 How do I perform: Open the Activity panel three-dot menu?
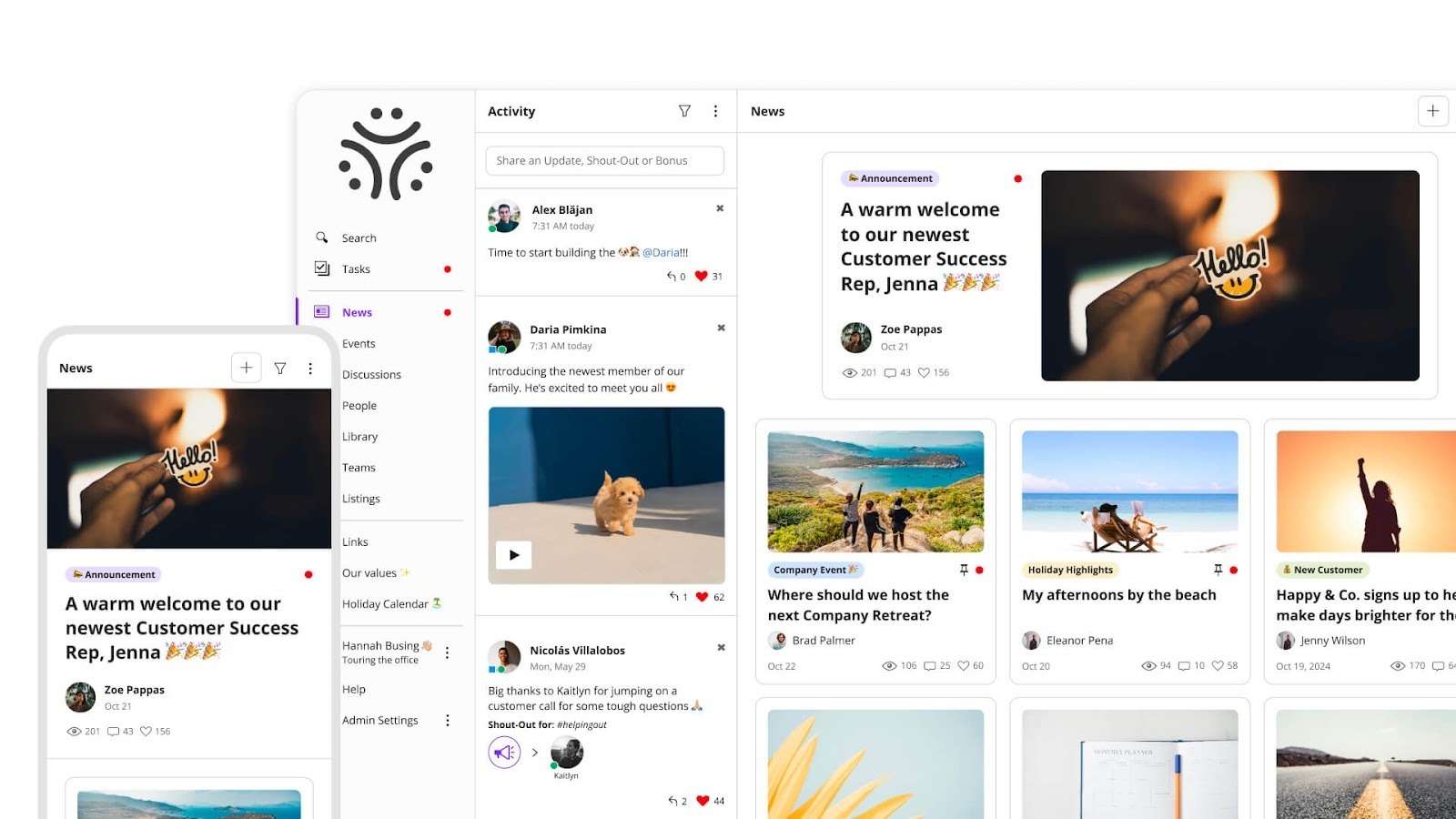click(715, 111)
